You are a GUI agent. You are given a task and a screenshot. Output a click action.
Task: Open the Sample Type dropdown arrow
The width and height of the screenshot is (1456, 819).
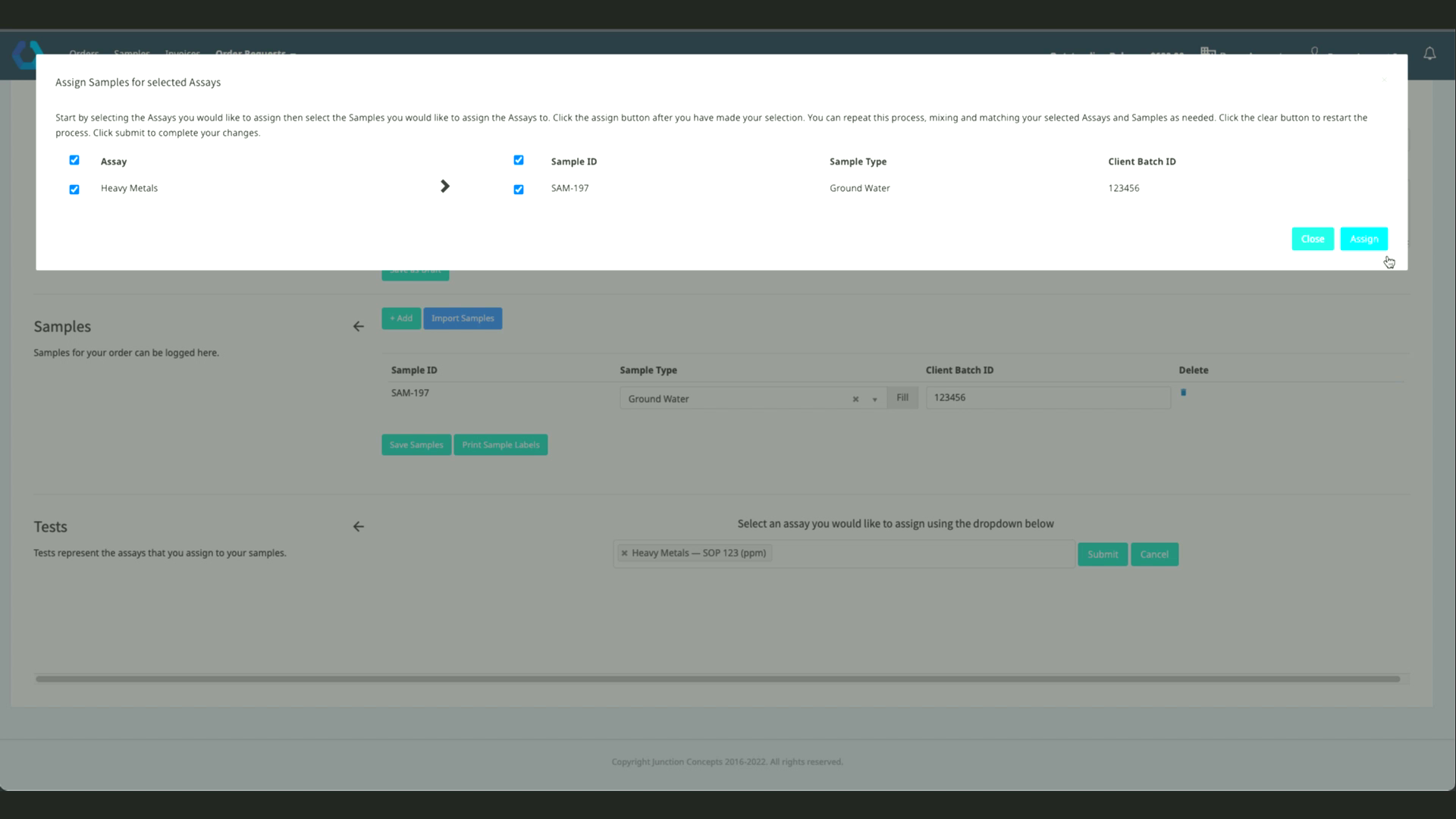click(874, 400)
